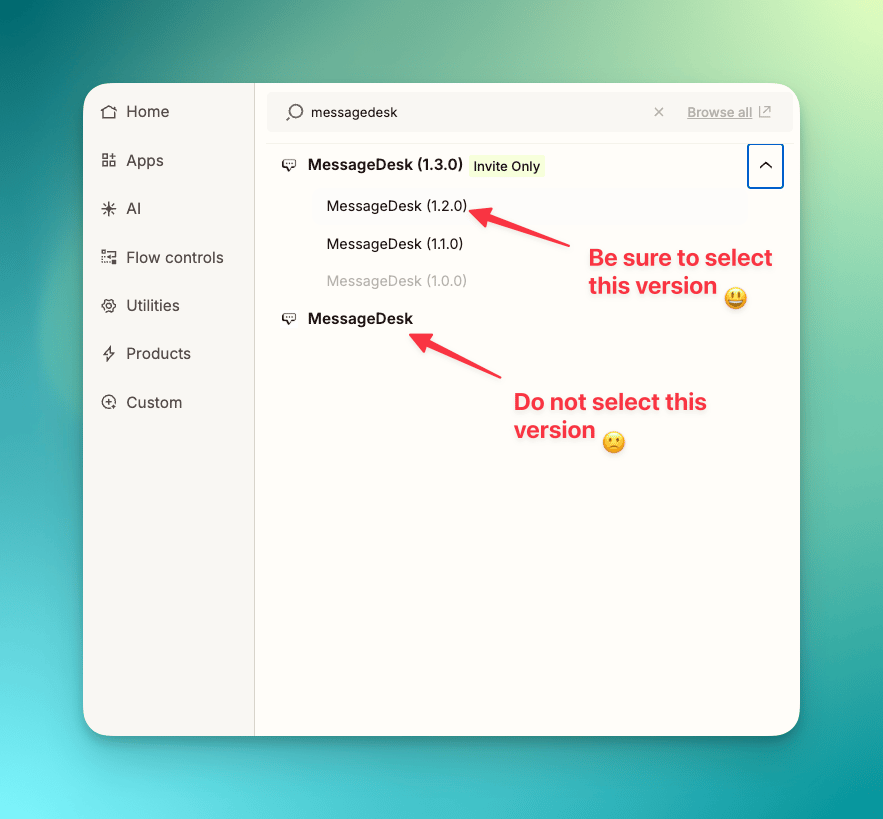Screen dimensions: 883x819
Task: Click the Home house icon
Action: click(x=109, y=112)
